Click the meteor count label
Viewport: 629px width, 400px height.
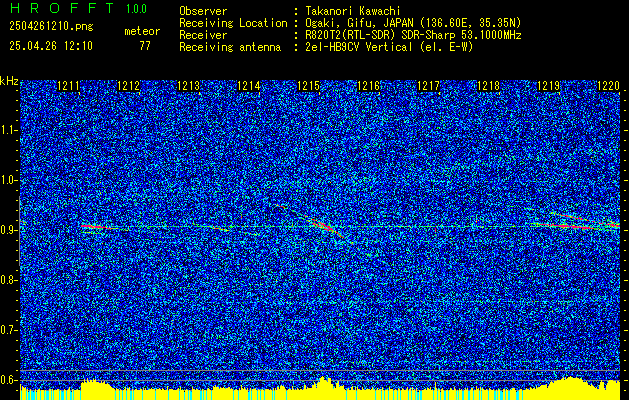pos(142,31)
